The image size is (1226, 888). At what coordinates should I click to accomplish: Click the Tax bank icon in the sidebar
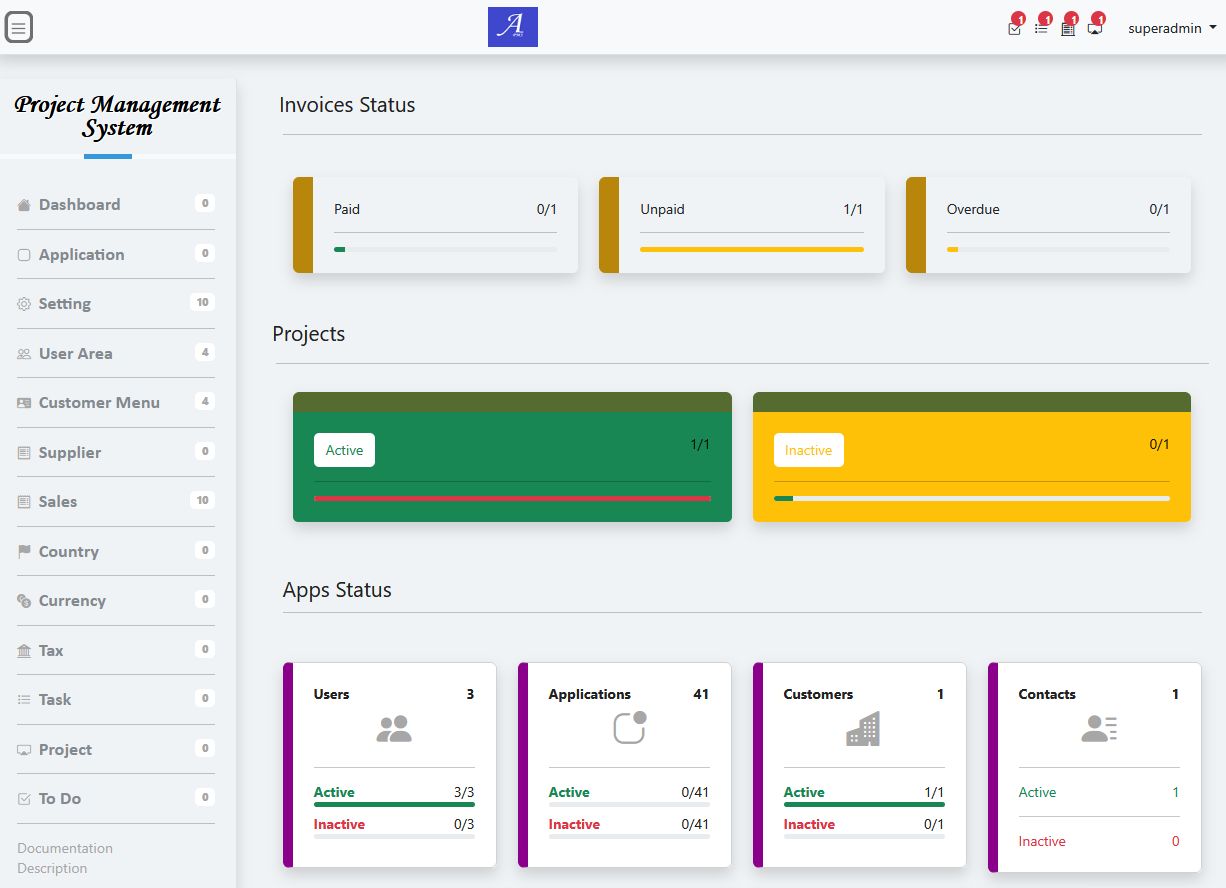pos(24,651)
